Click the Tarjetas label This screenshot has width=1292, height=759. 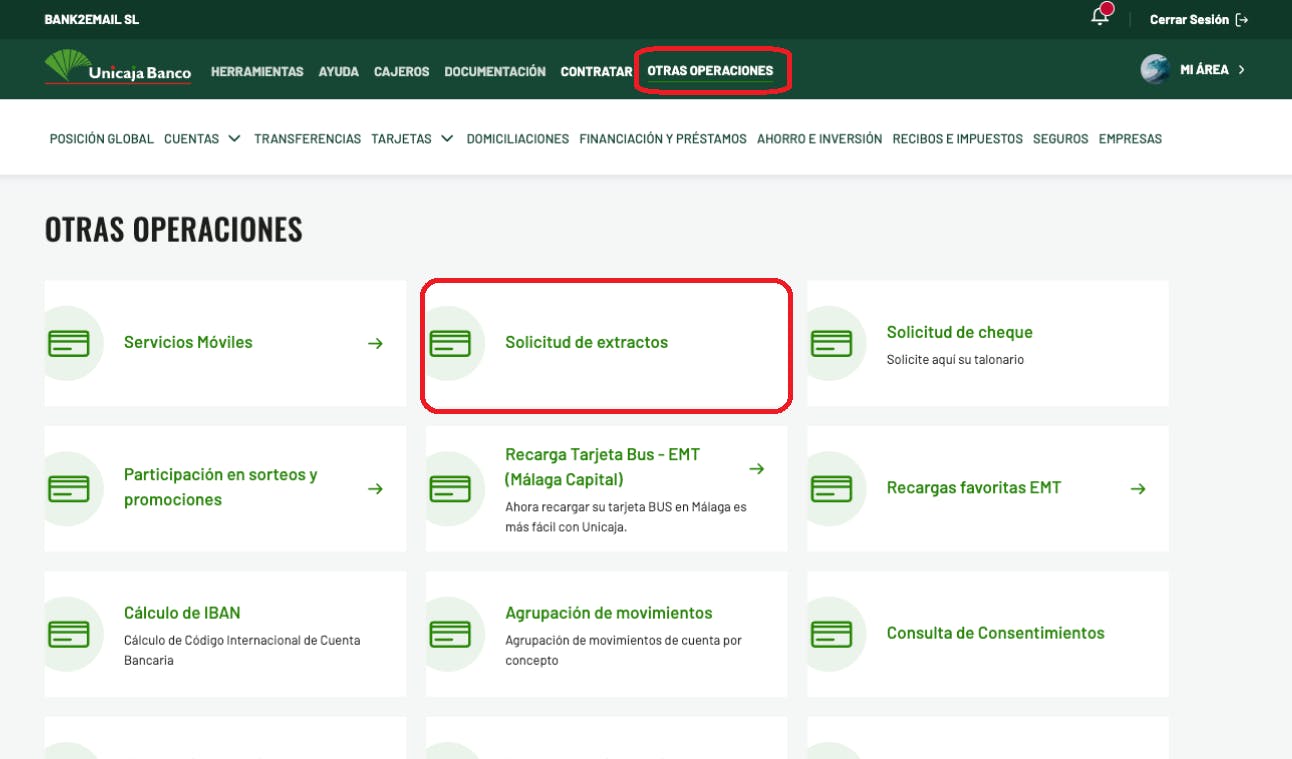(401, 139)
